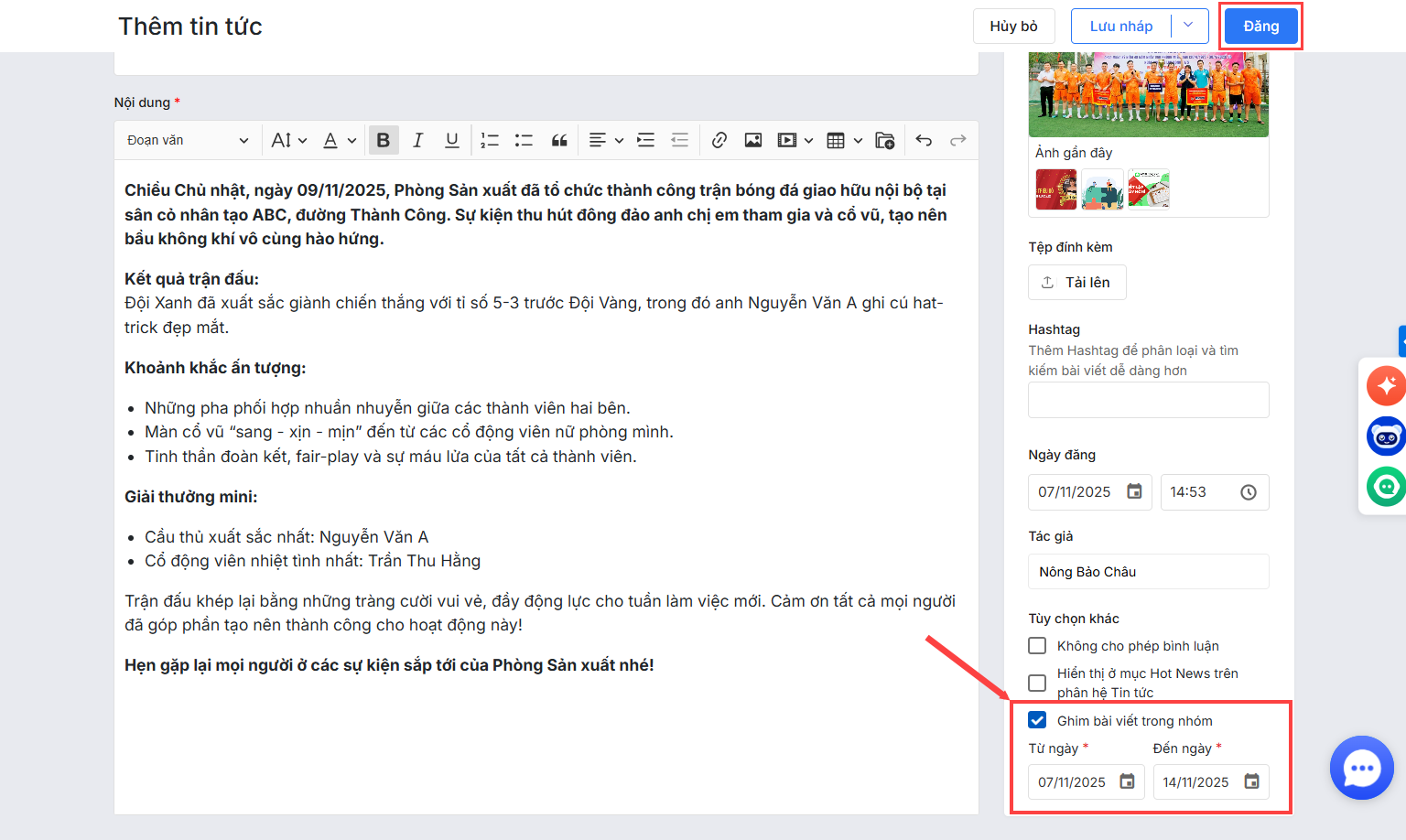The height and width of the screenshot is (840, 1406).
Task: Click the 'Đăng' publish button
Action: [x=1260, y=27]
